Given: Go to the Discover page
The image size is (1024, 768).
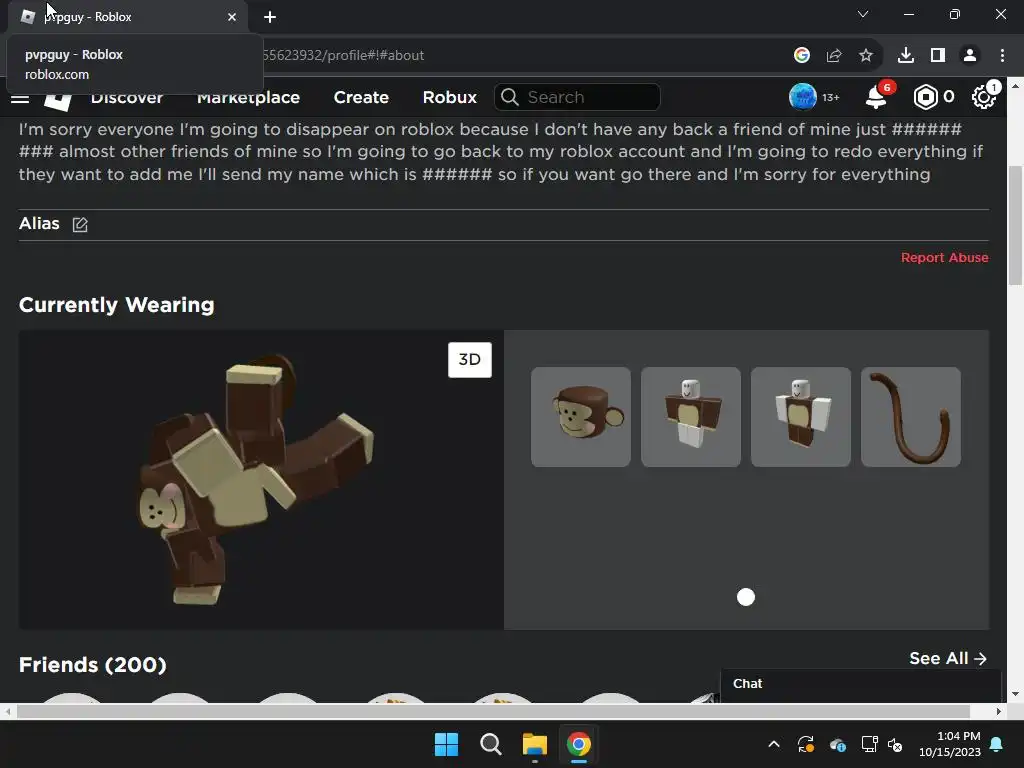Looking at the screenshot, I should 127,97.
